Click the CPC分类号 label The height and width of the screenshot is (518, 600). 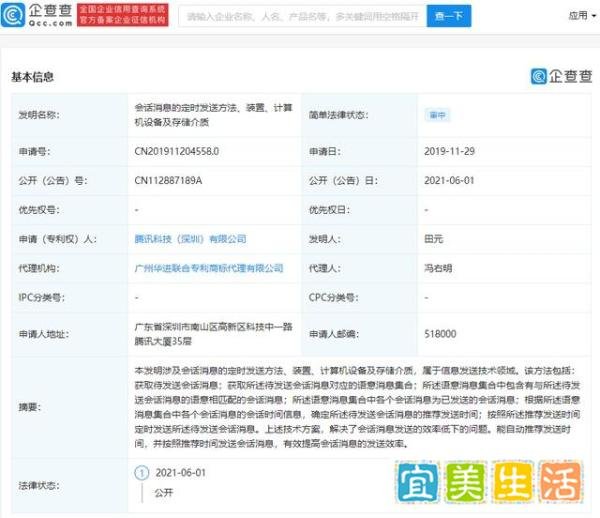click(x=334, y=297)
